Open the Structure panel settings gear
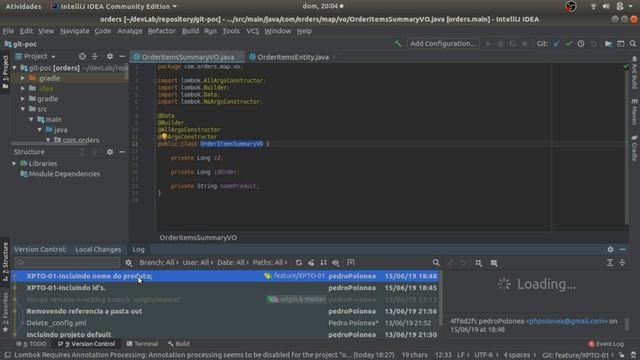This screenshot has width=640, height=360. click(110, 152)
